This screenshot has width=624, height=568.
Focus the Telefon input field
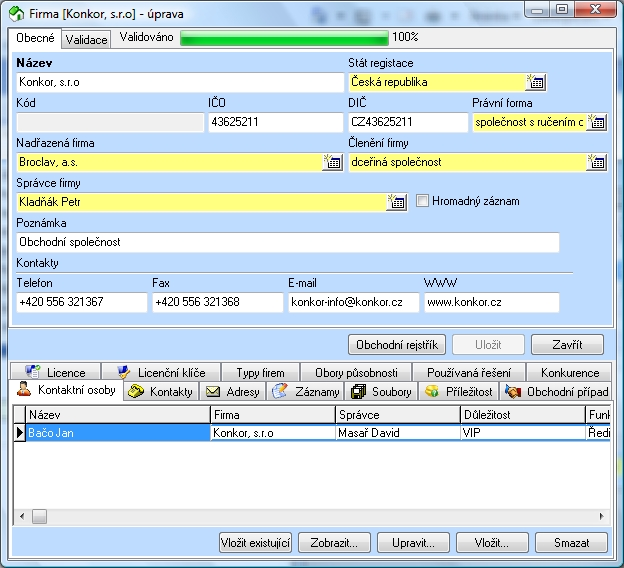click(82, 303)
